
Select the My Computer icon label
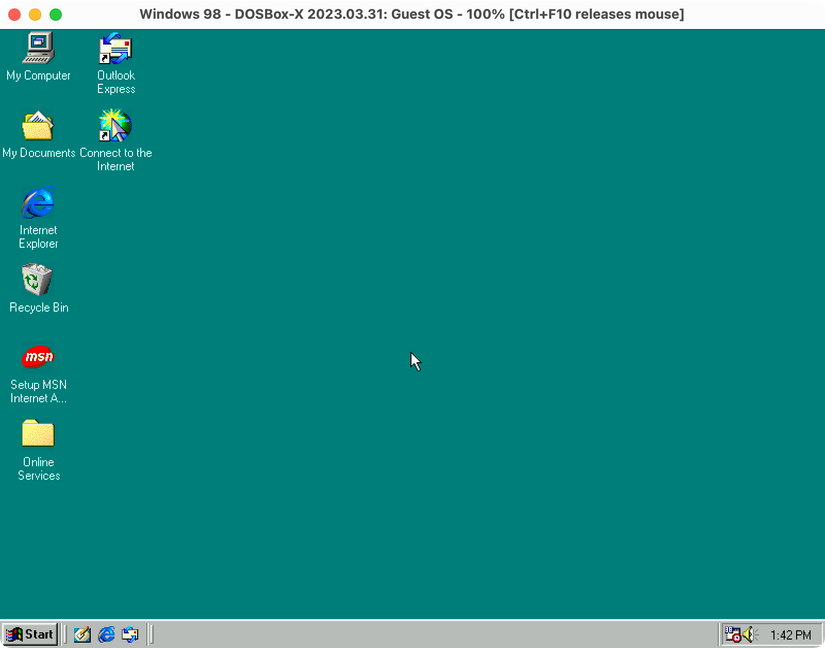coord(38,75)
